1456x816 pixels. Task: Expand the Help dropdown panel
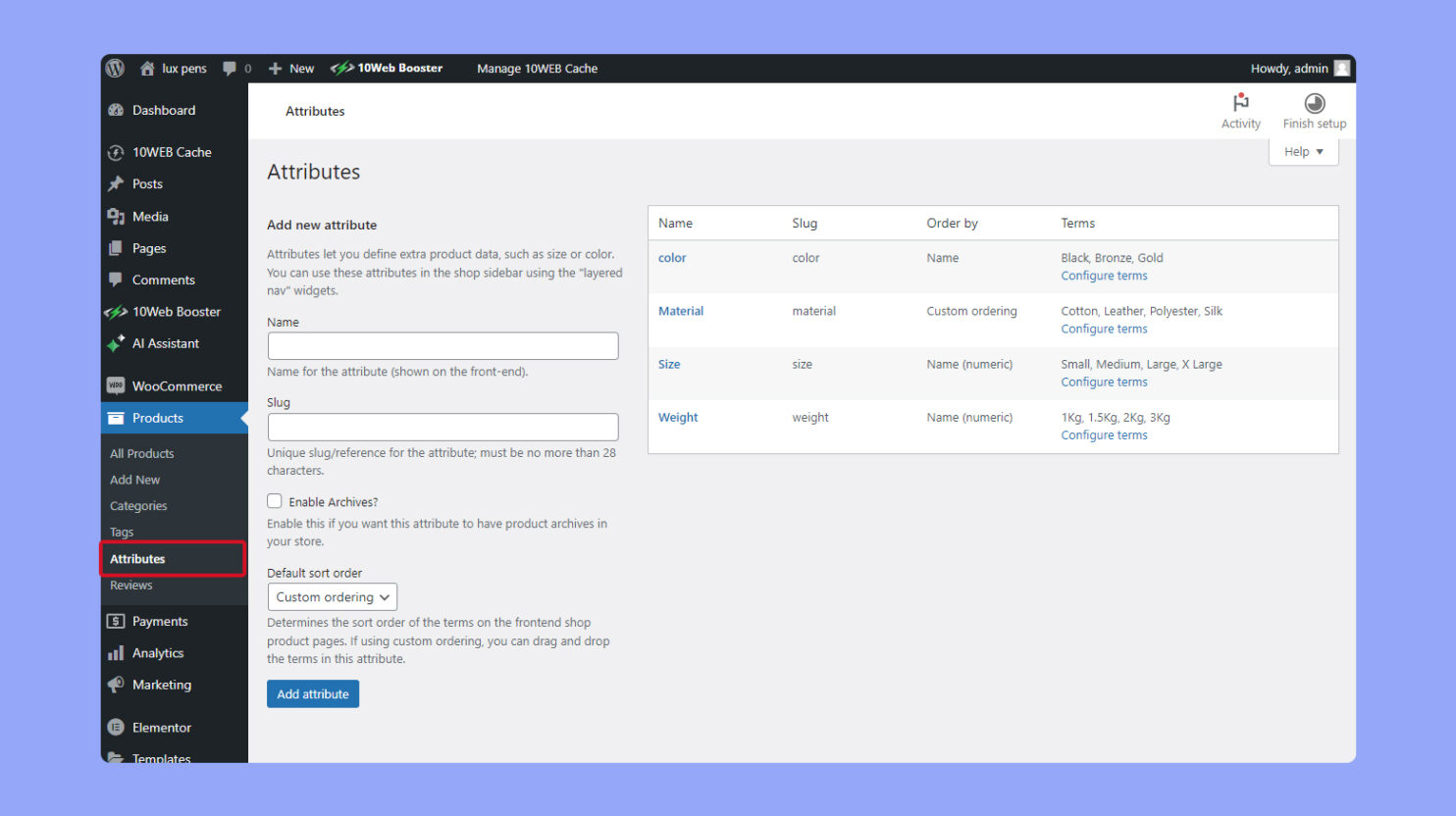[x=1303, y=151]
